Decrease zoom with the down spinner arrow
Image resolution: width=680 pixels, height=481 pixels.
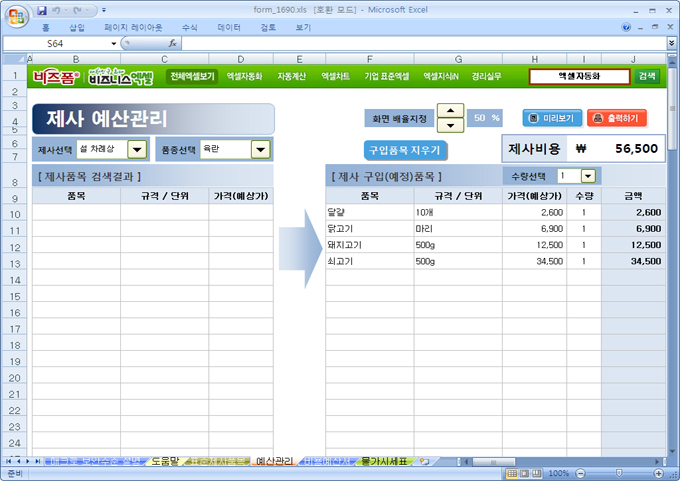coord(451,125)
